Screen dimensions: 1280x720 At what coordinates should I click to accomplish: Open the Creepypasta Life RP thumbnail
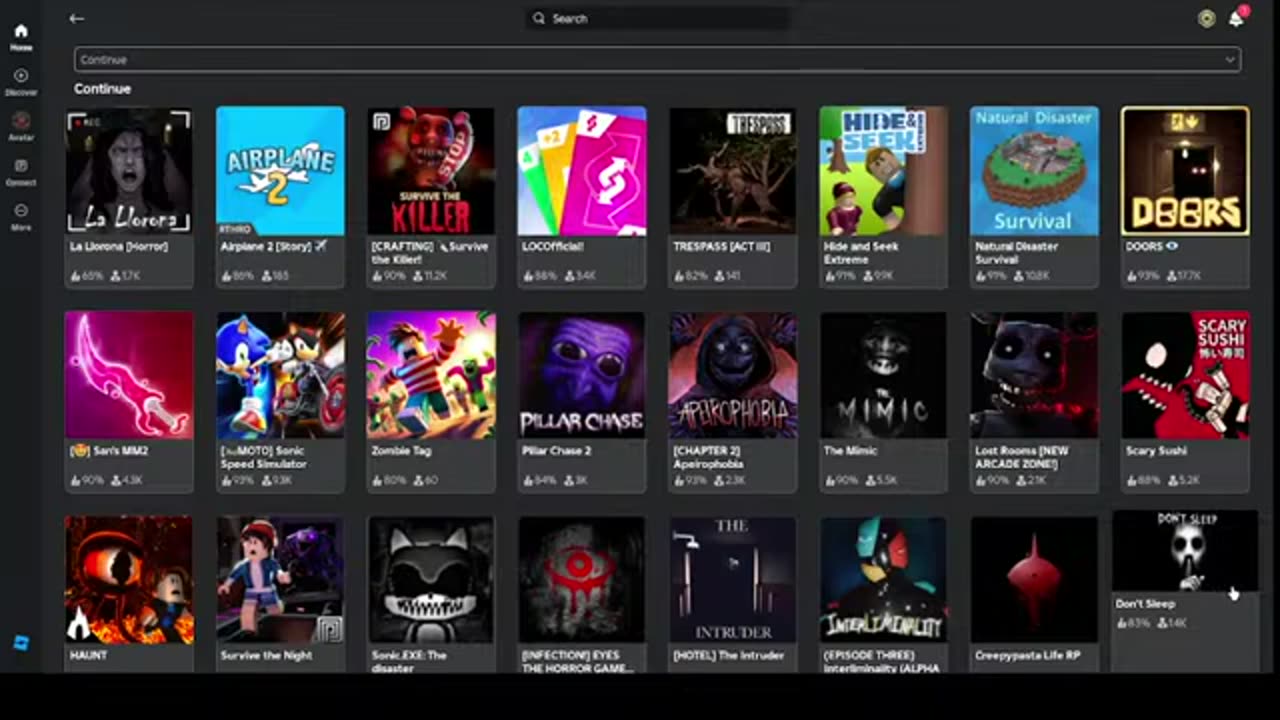pyautogui.click(x=1034, y=579)
